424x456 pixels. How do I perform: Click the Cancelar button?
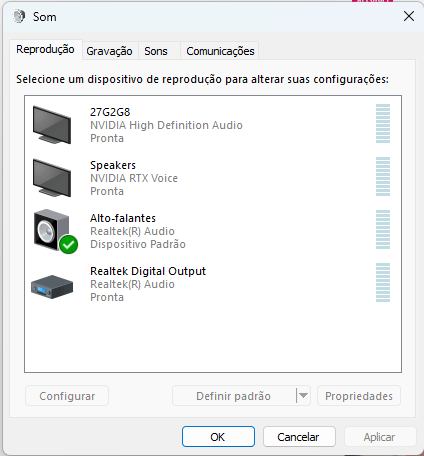pos(299,437)
